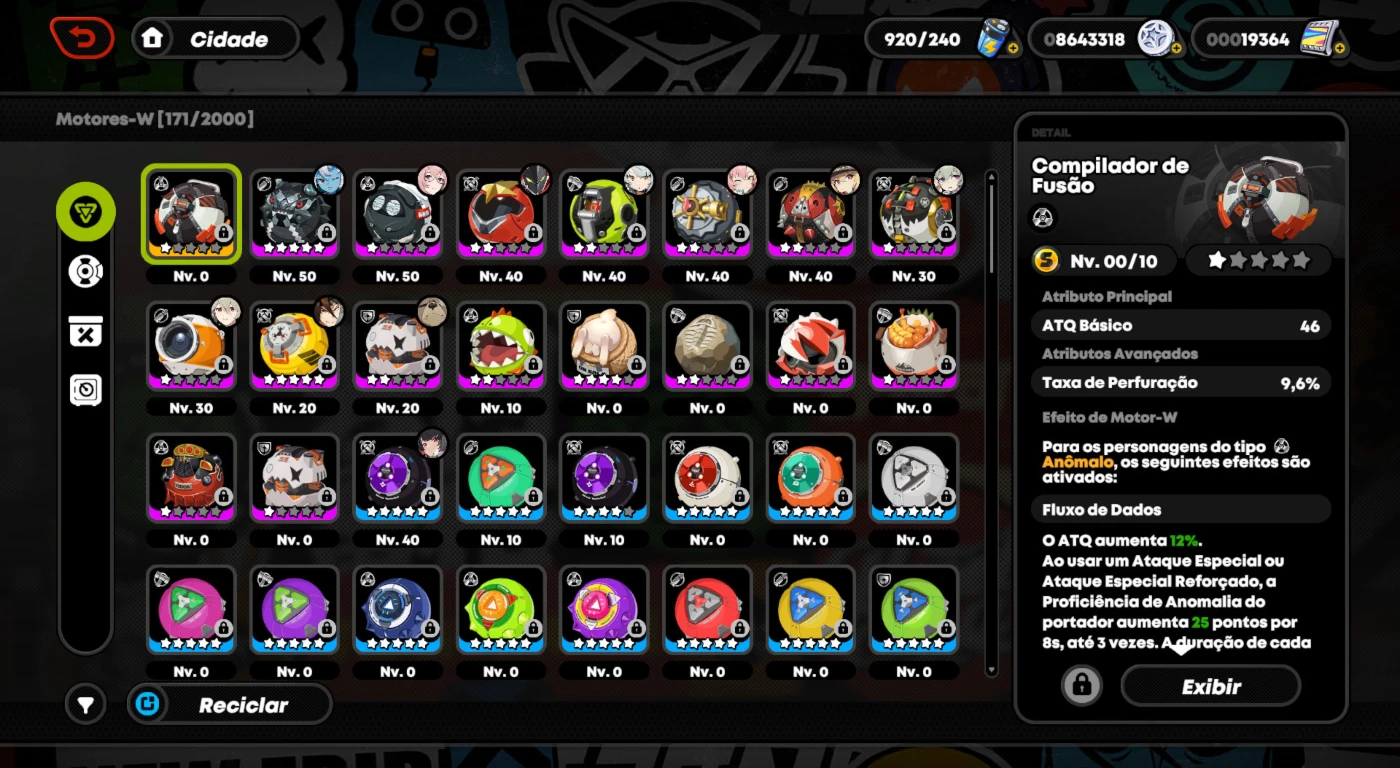Click the star rank upgrade indicator
1400x768 pixels.
(1259, 261)
